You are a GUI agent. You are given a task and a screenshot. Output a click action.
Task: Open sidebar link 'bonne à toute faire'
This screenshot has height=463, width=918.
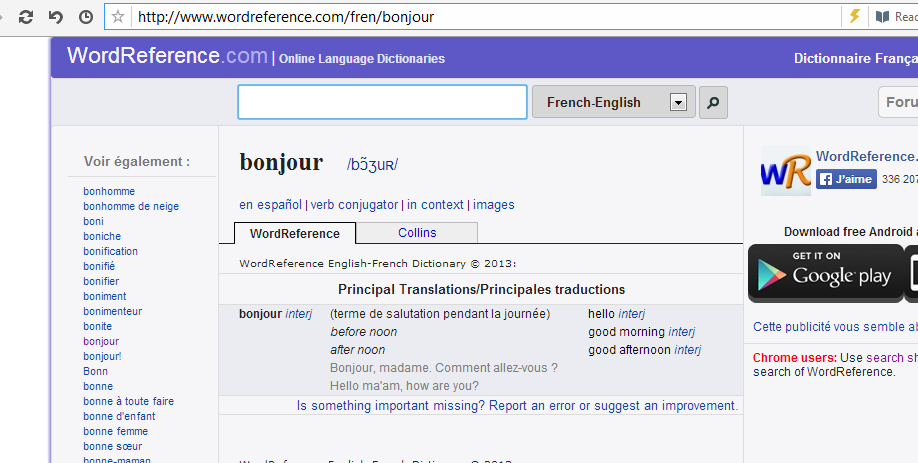tap(129, 402)
